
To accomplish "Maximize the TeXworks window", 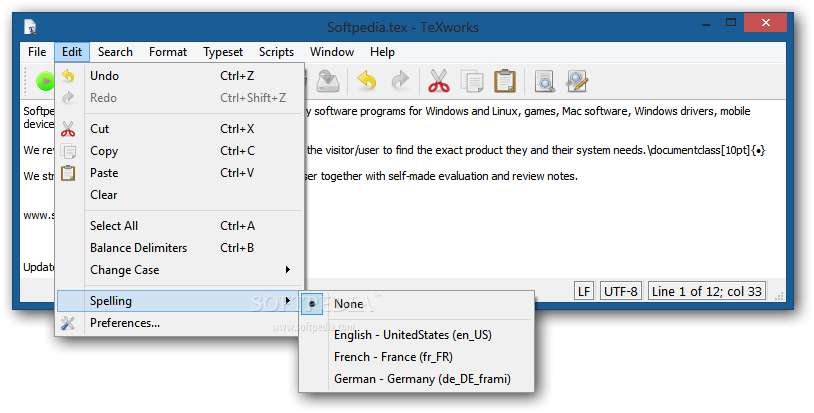I will [731, 23].
